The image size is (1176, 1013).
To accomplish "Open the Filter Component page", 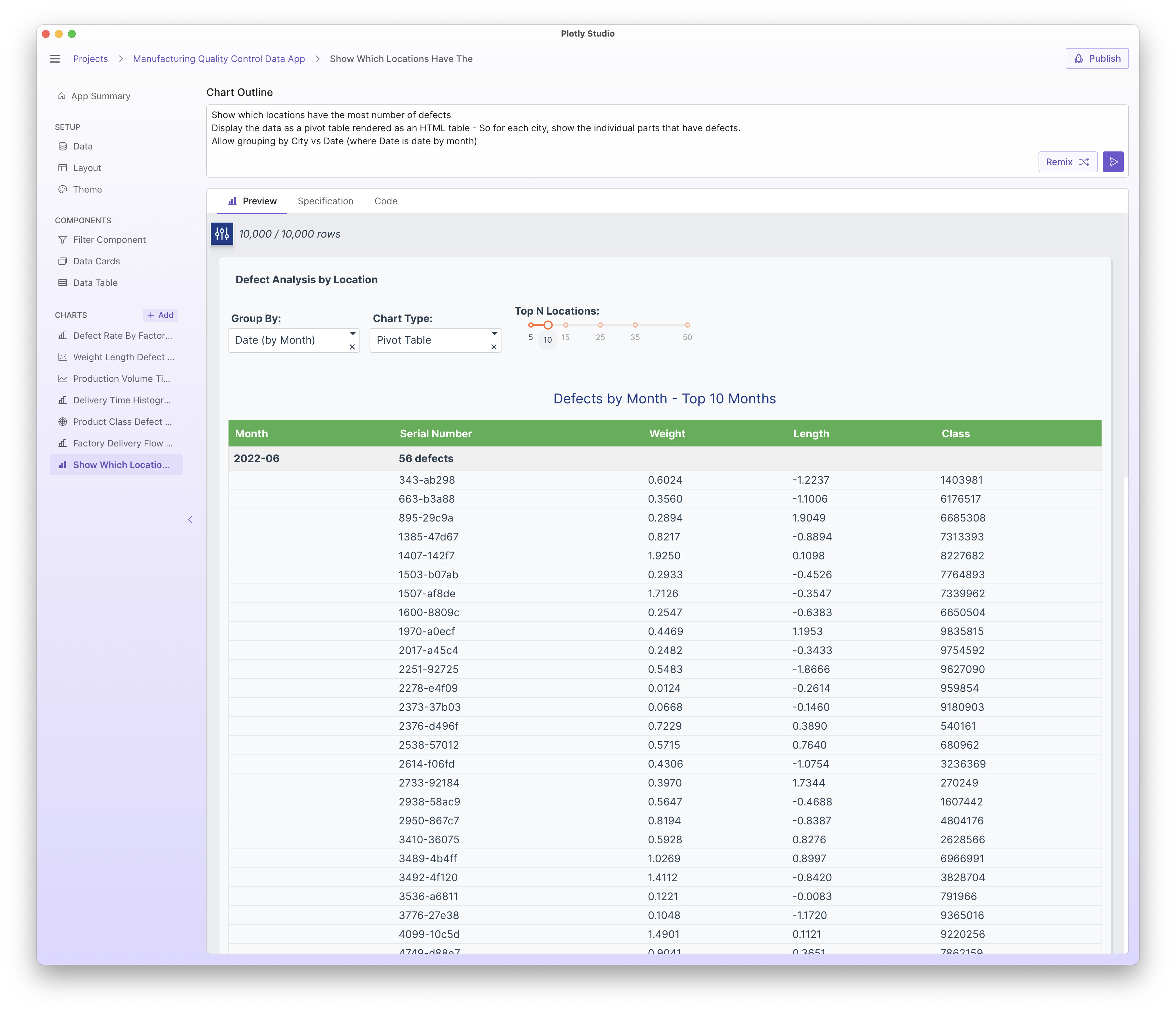I will [109, 239].
